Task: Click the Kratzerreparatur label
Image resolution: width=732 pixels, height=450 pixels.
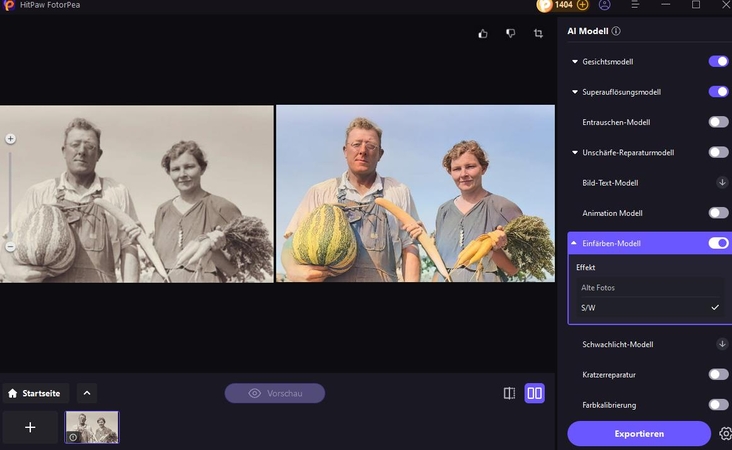Action: click(609, 375)
